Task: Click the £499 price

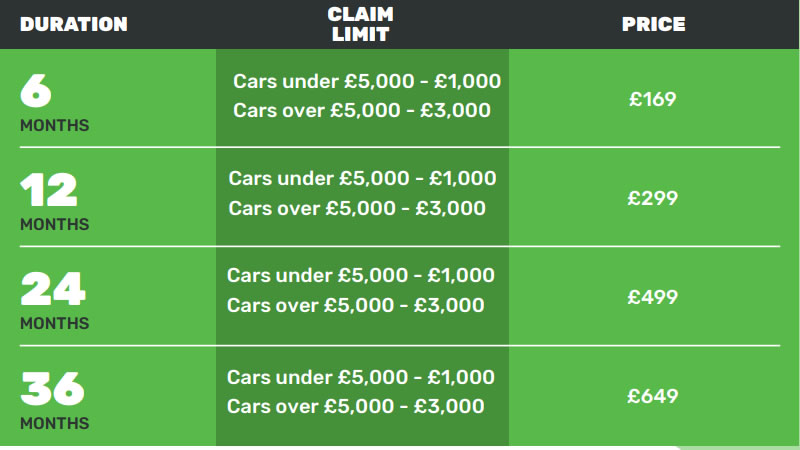Action: [x=653, y=297]
